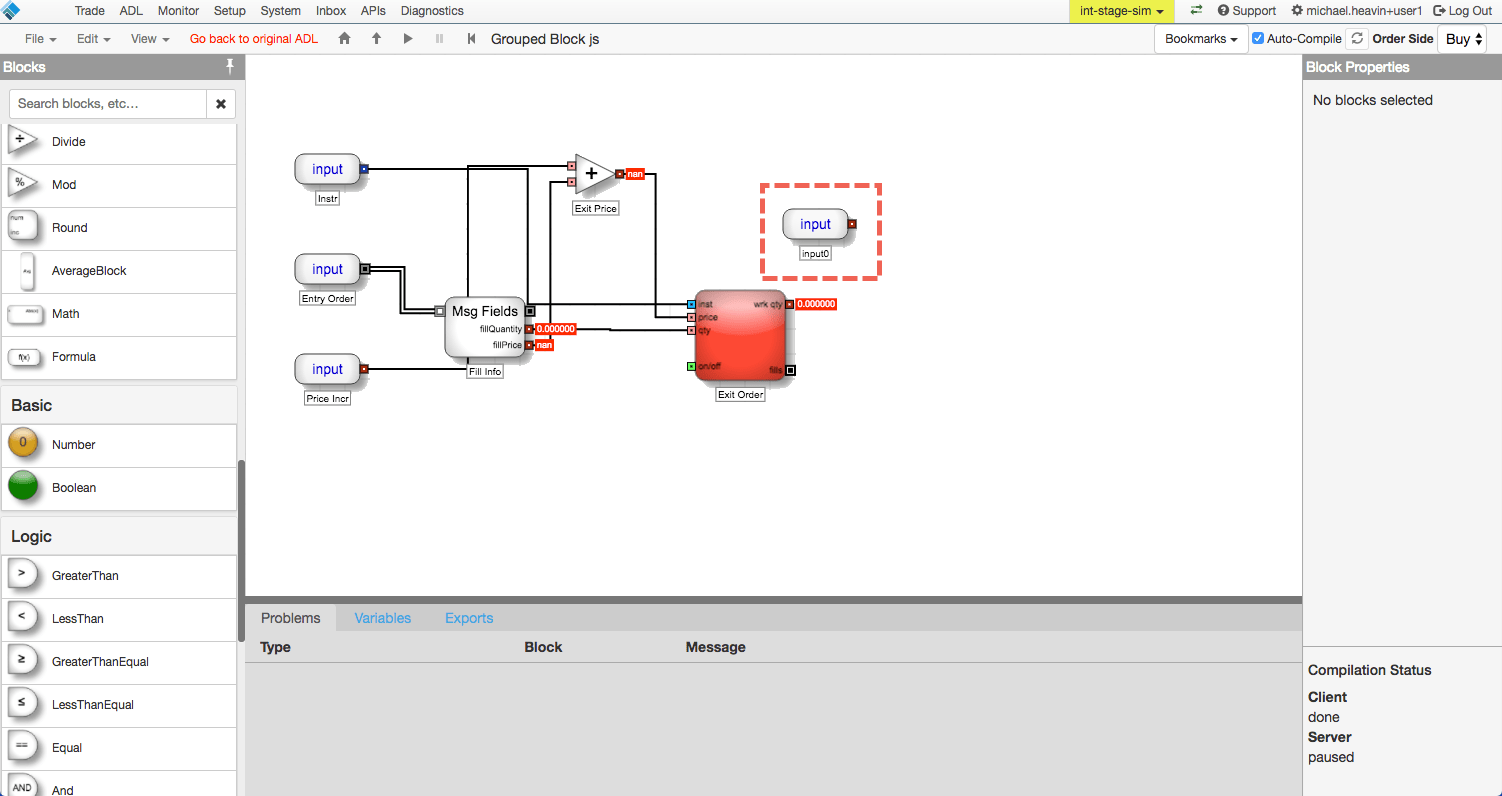This screenshot has width=1502, height=796.
Task: Toggle the Auto-Compile checkbox
Action: pos(1258,39)
